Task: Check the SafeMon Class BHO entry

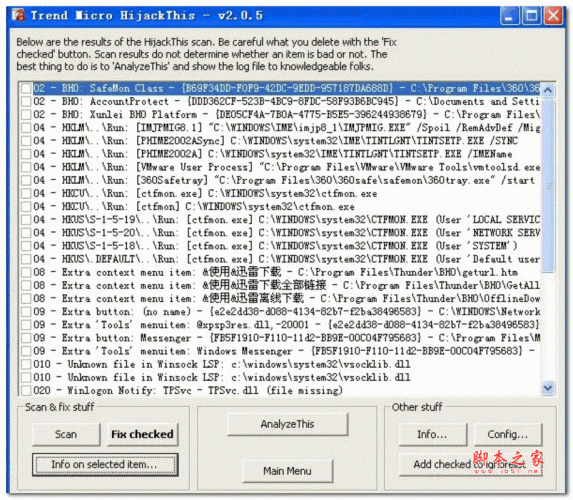Action: (26, 88)
